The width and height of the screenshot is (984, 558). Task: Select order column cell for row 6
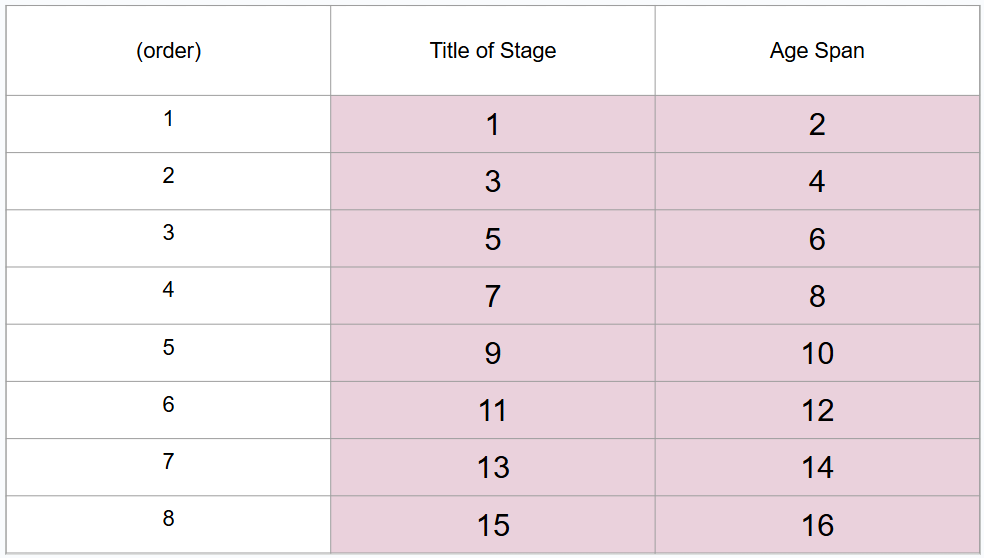click(x=168, y=410)
